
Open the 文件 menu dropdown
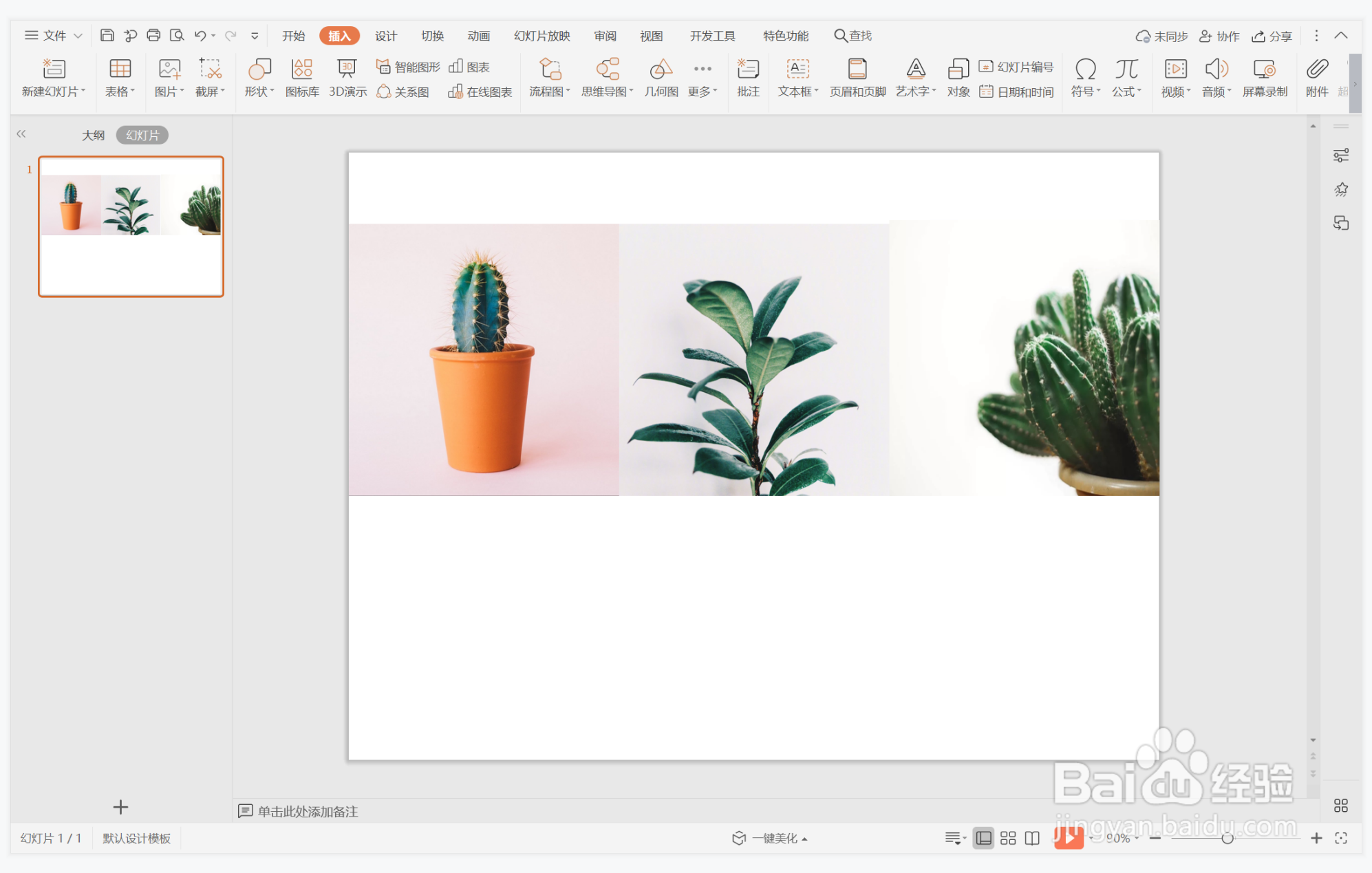pos(54,36)
